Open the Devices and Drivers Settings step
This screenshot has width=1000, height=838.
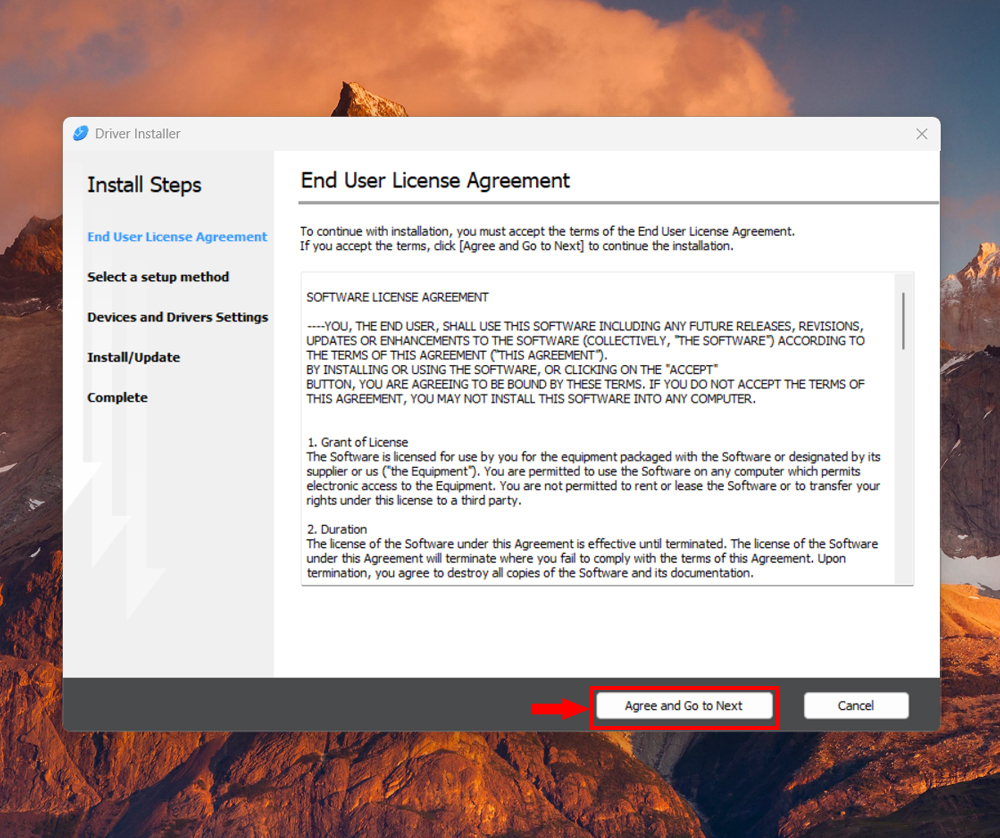point(178,317)
